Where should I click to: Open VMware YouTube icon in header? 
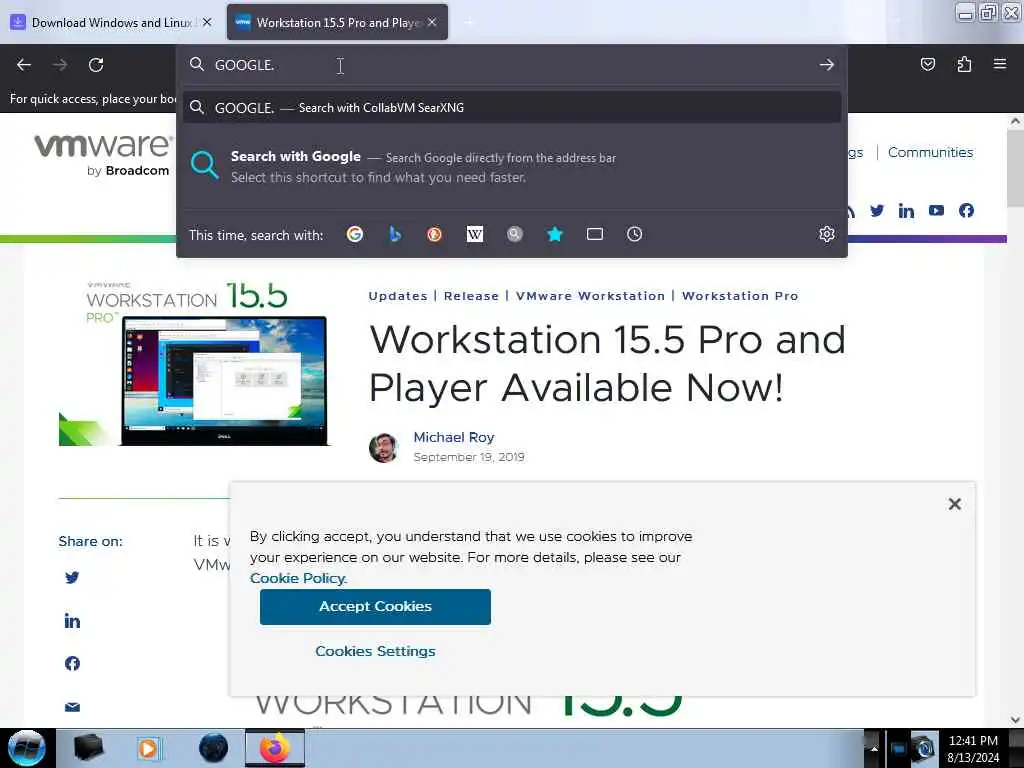pyautogui.click(x=936, y=210)
